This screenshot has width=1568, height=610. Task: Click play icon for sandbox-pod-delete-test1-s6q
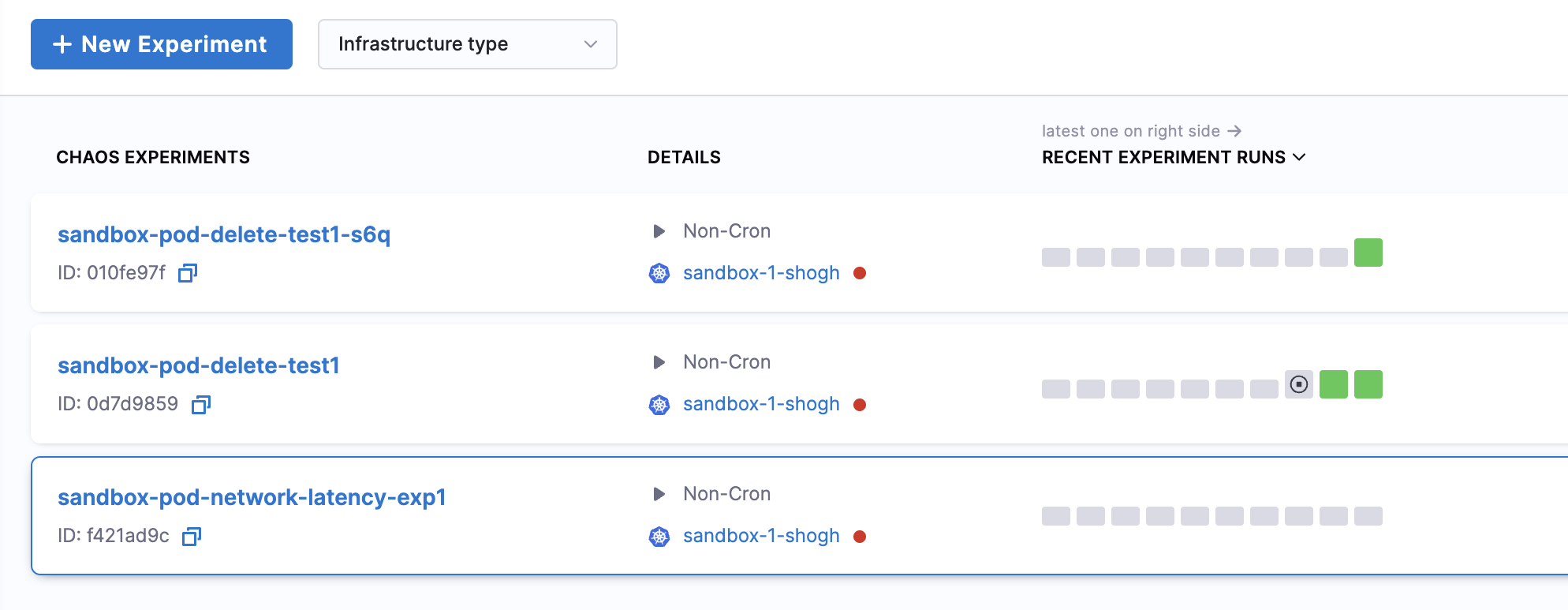pos(659,231)
